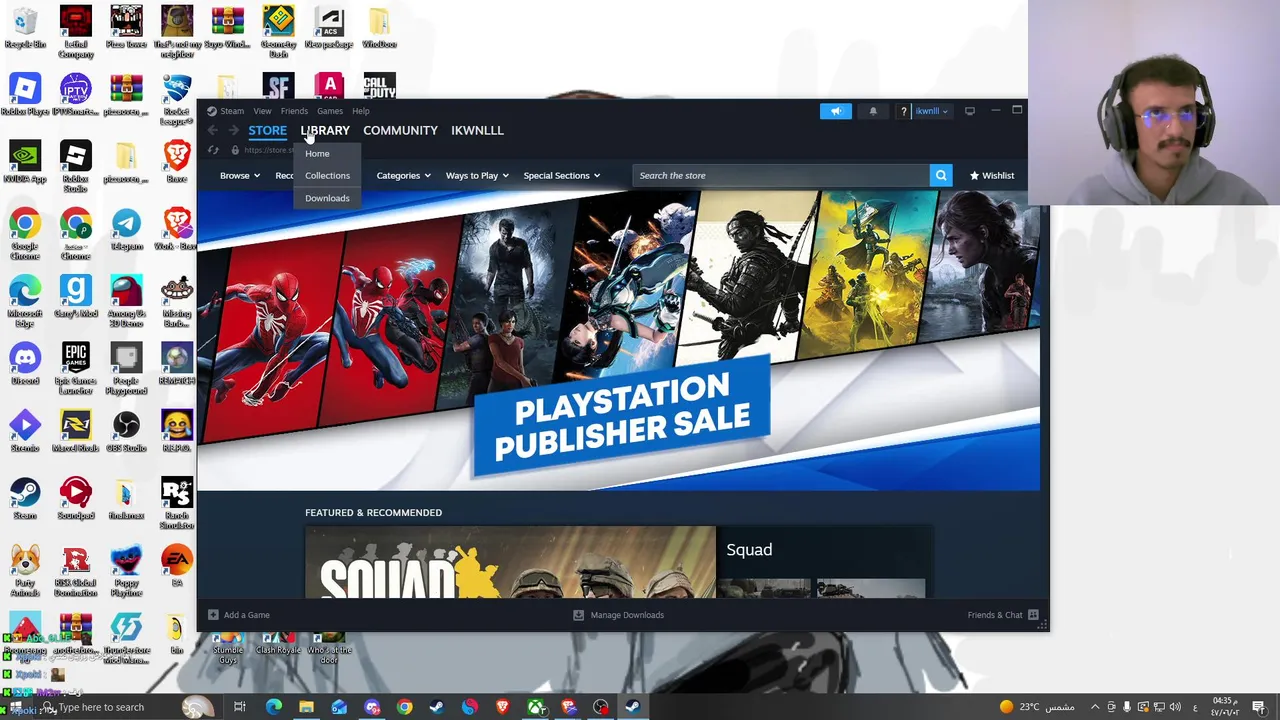Select Poppy Playtime desktop shortcut
The height and width of the screenshot is (720, 1280).
pyautogui.click(x=126, y=570)
